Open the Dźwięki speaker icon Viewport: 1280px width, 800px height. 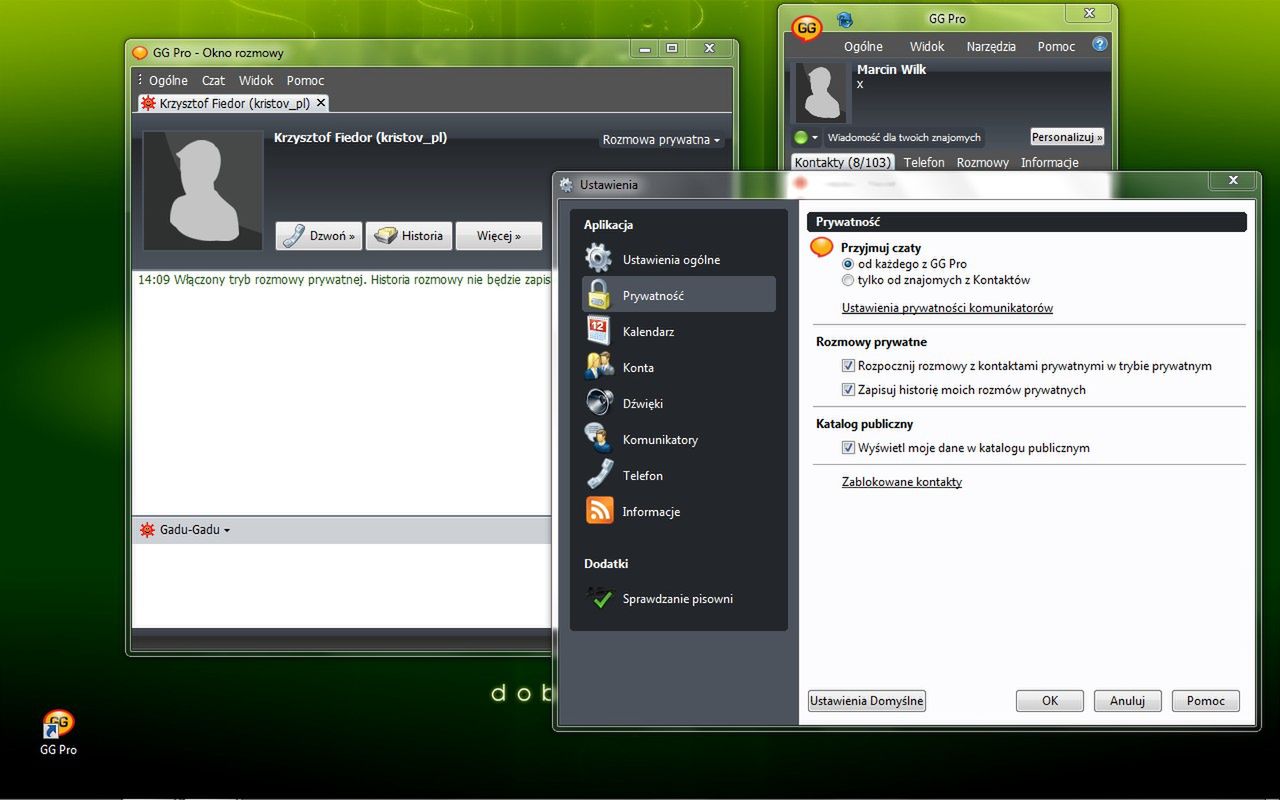pyautogui.click(x=599, y=403)
